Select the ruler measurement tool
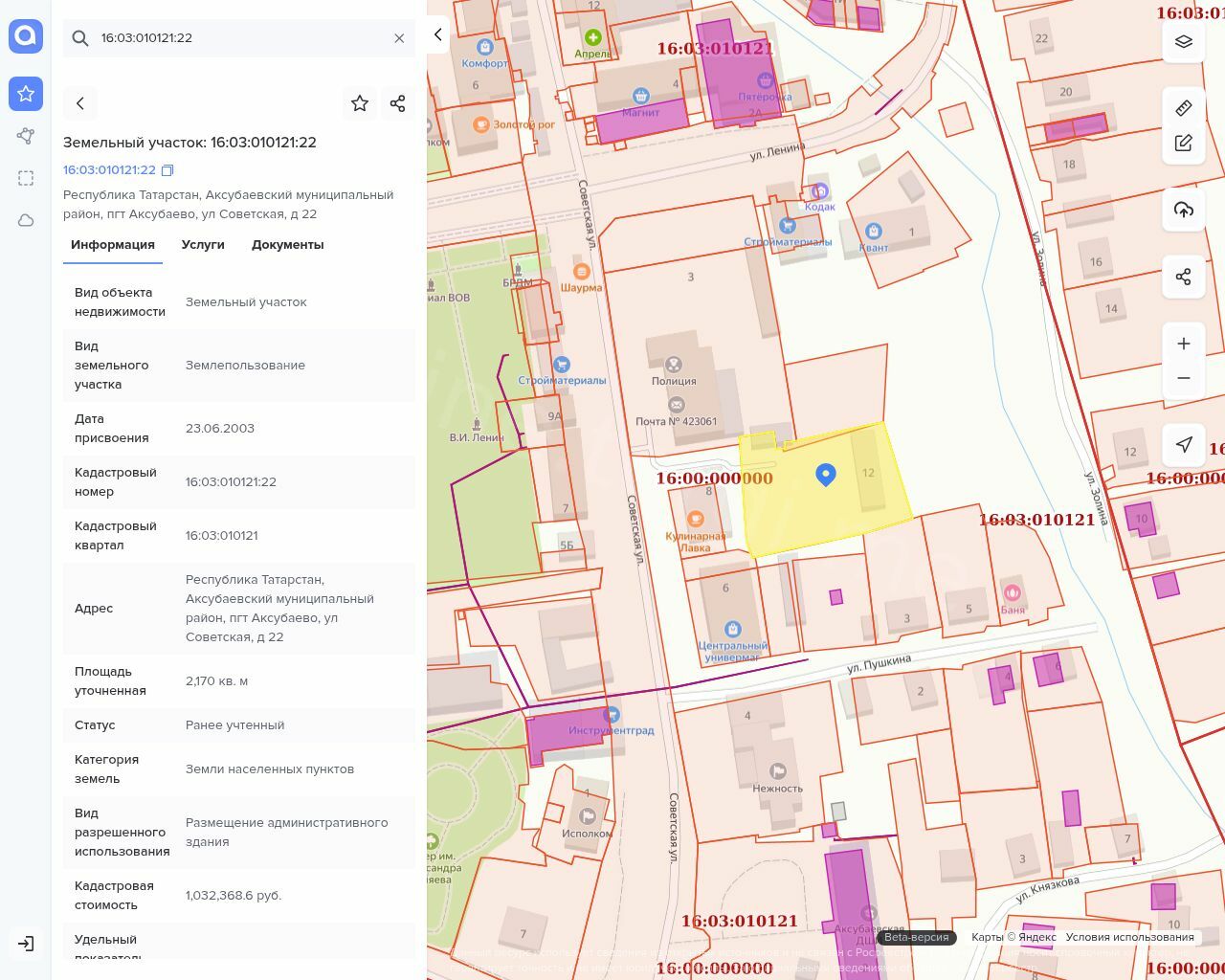 [1184, 107]
